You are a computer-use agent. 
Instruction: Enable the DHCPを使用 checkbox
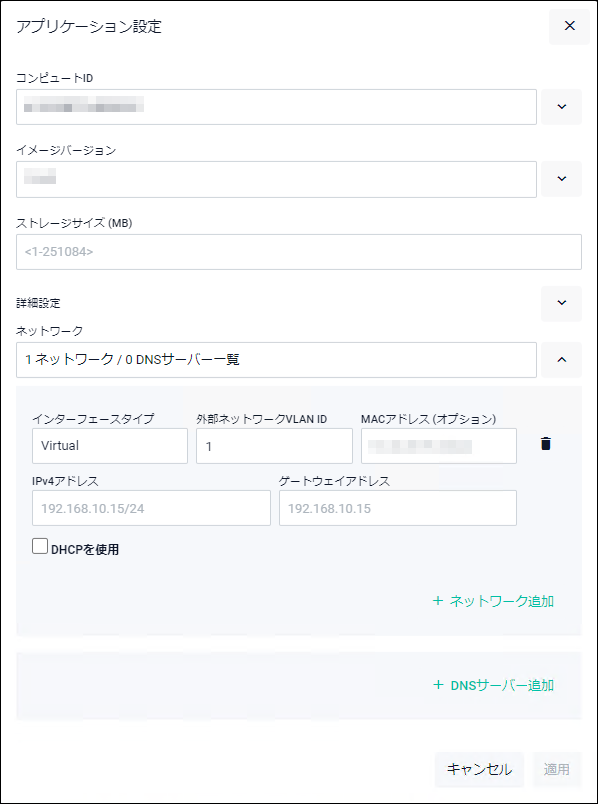[40, 546]
